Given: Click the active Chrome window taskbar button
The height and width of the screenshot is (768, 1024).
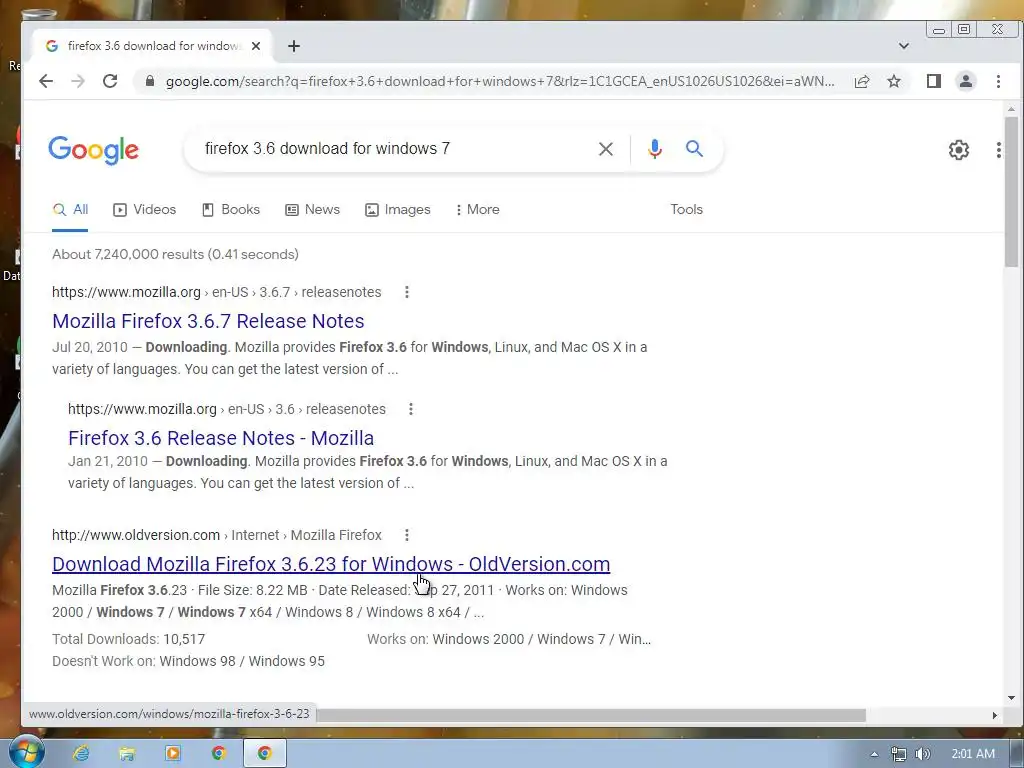Looking at the screenshot, I should pos(264,753).
